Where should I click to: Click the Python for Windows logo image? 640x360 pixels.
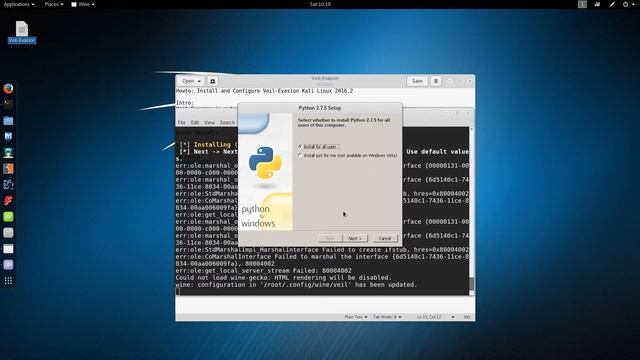point(265,171)
